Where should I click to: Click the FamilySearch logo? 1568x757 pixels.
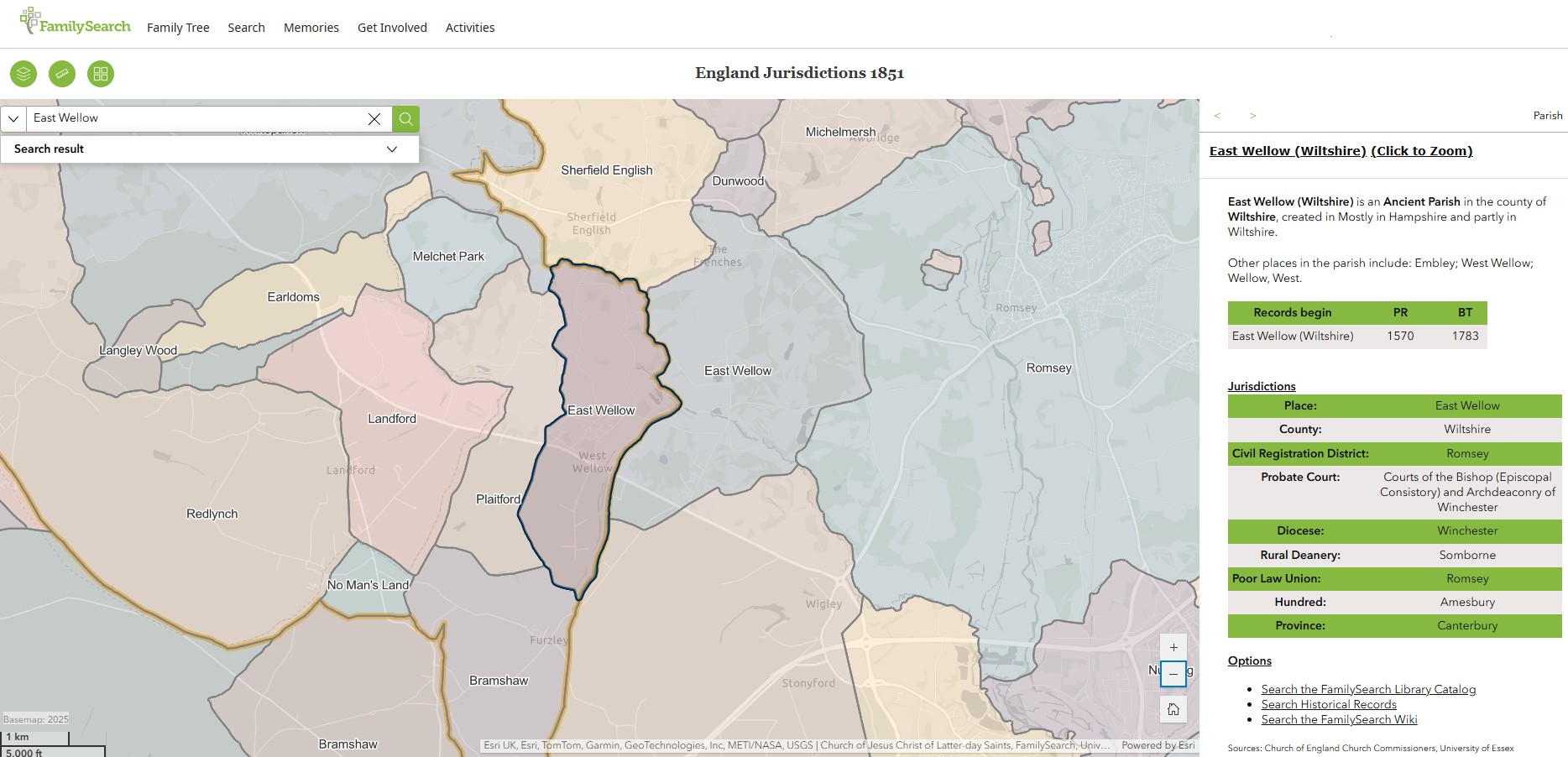(x=76, y=23)
